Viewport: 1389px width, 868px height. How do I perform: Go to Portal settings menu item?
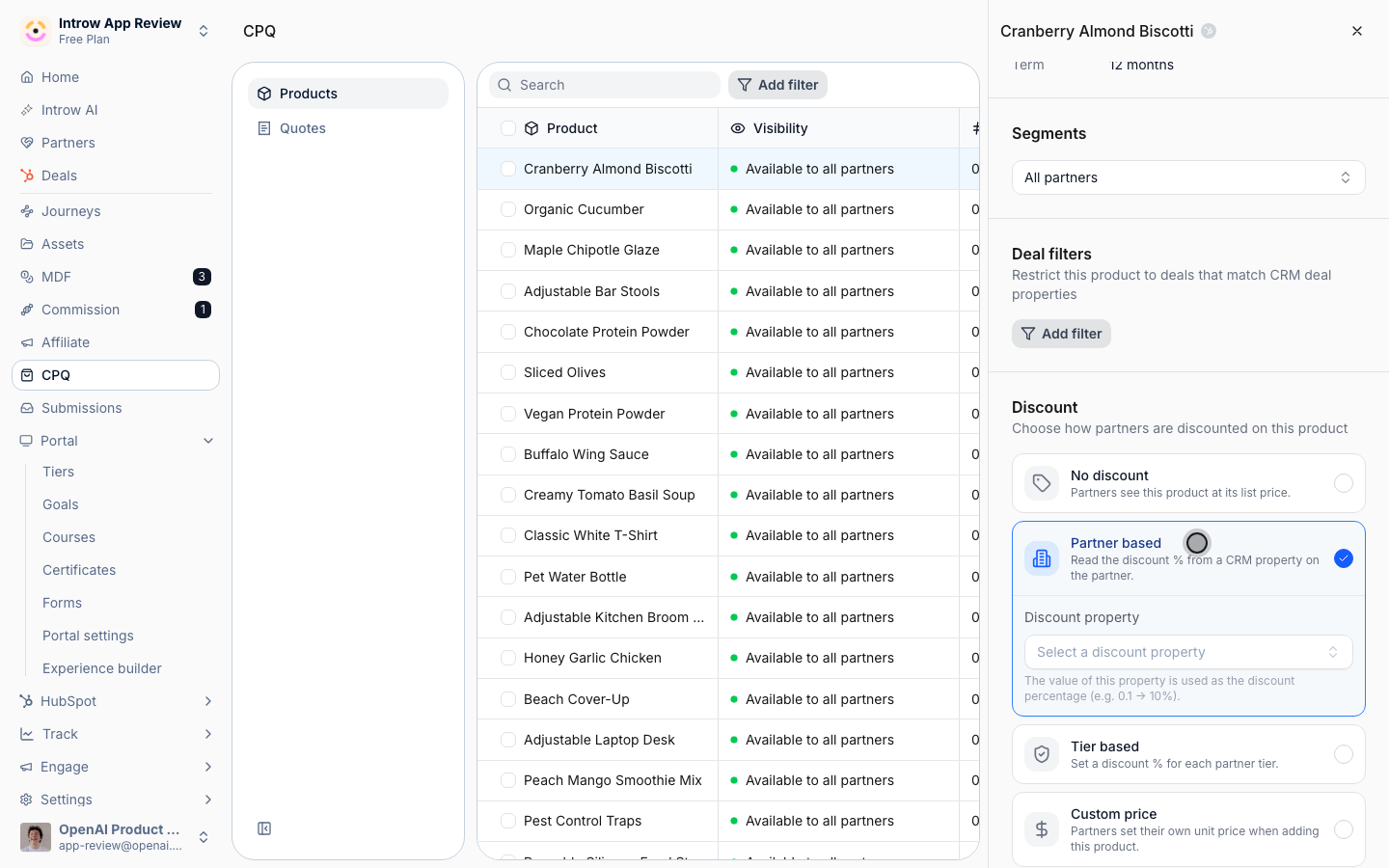click(88, 636)
